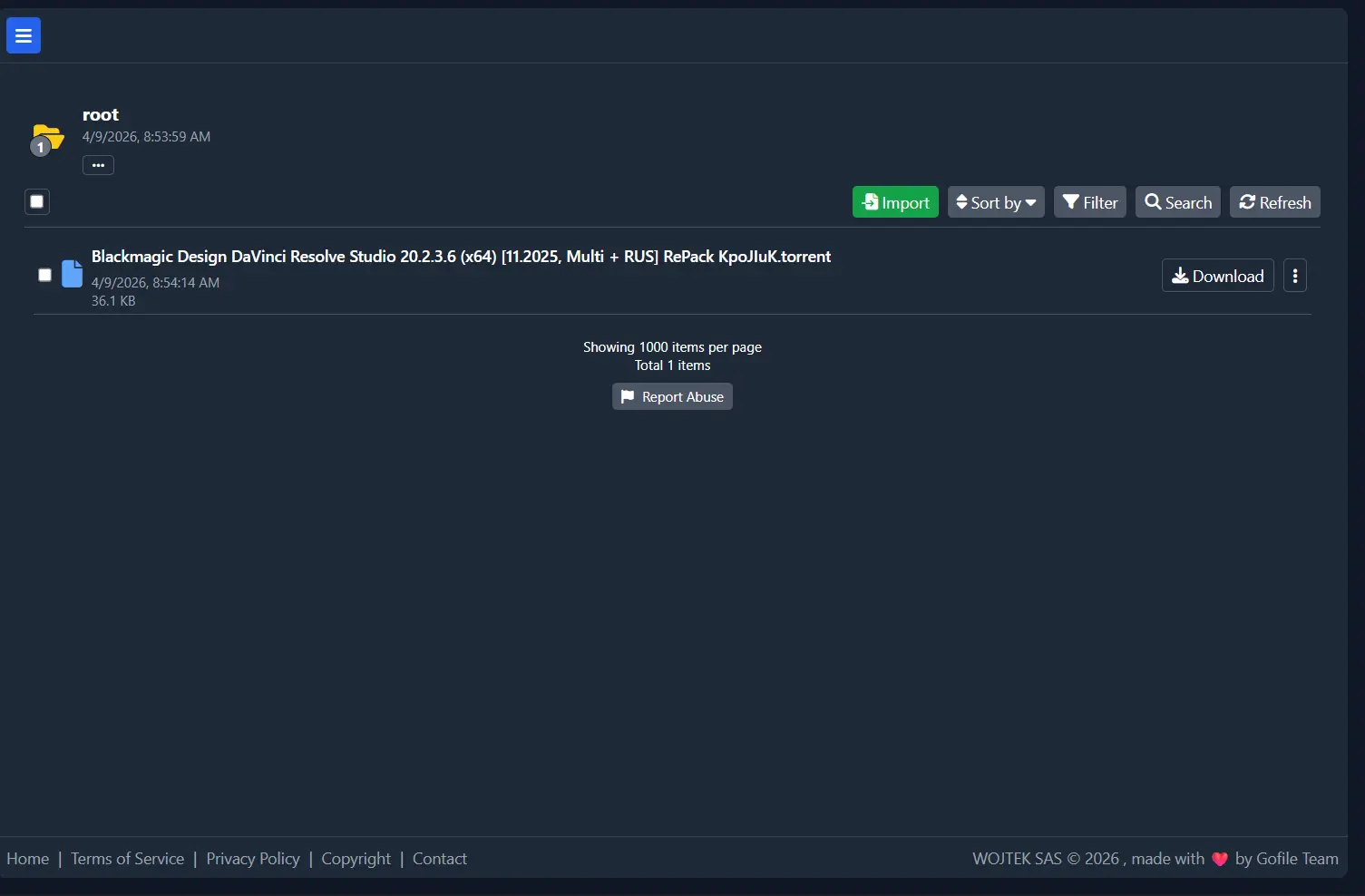Click the '4/9/2026, 8:54:14 AM' file date
The width and height of the screenshot is (1365, 896).
pos(155,283)
